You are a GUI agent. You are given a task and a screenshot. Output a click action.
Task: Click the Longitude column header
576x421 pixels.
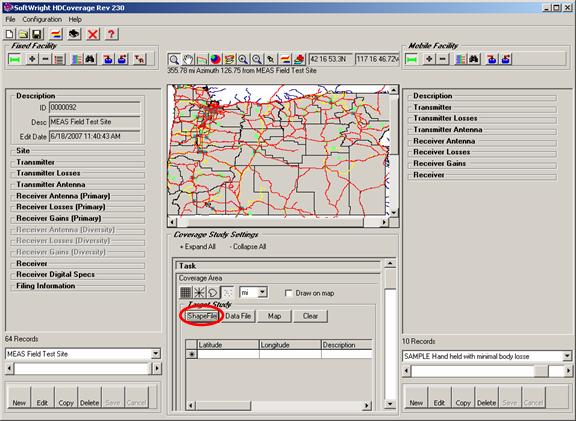290,345
